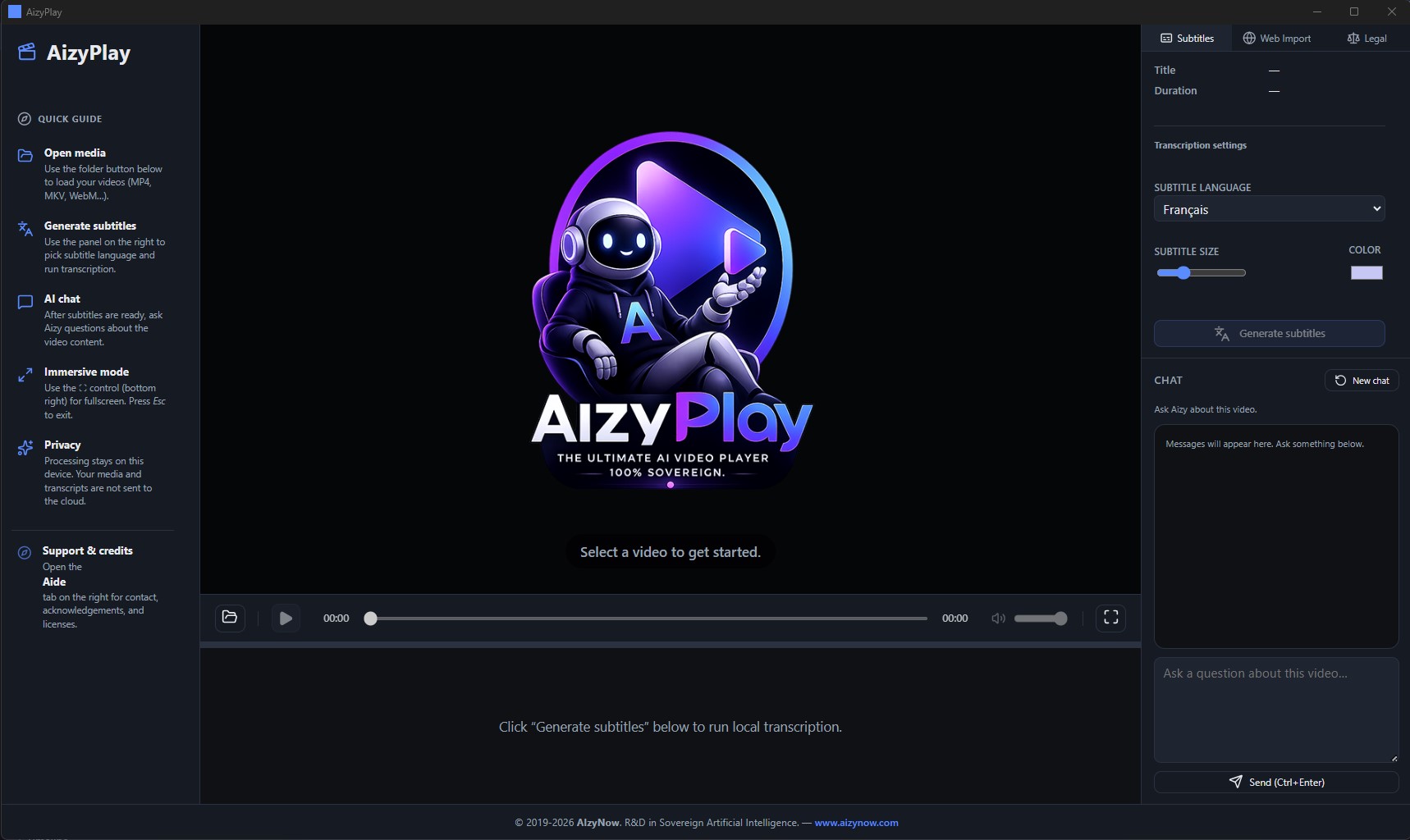
Task: Click the translate icon on Generate subtitles button
Action: point(1222,333)
